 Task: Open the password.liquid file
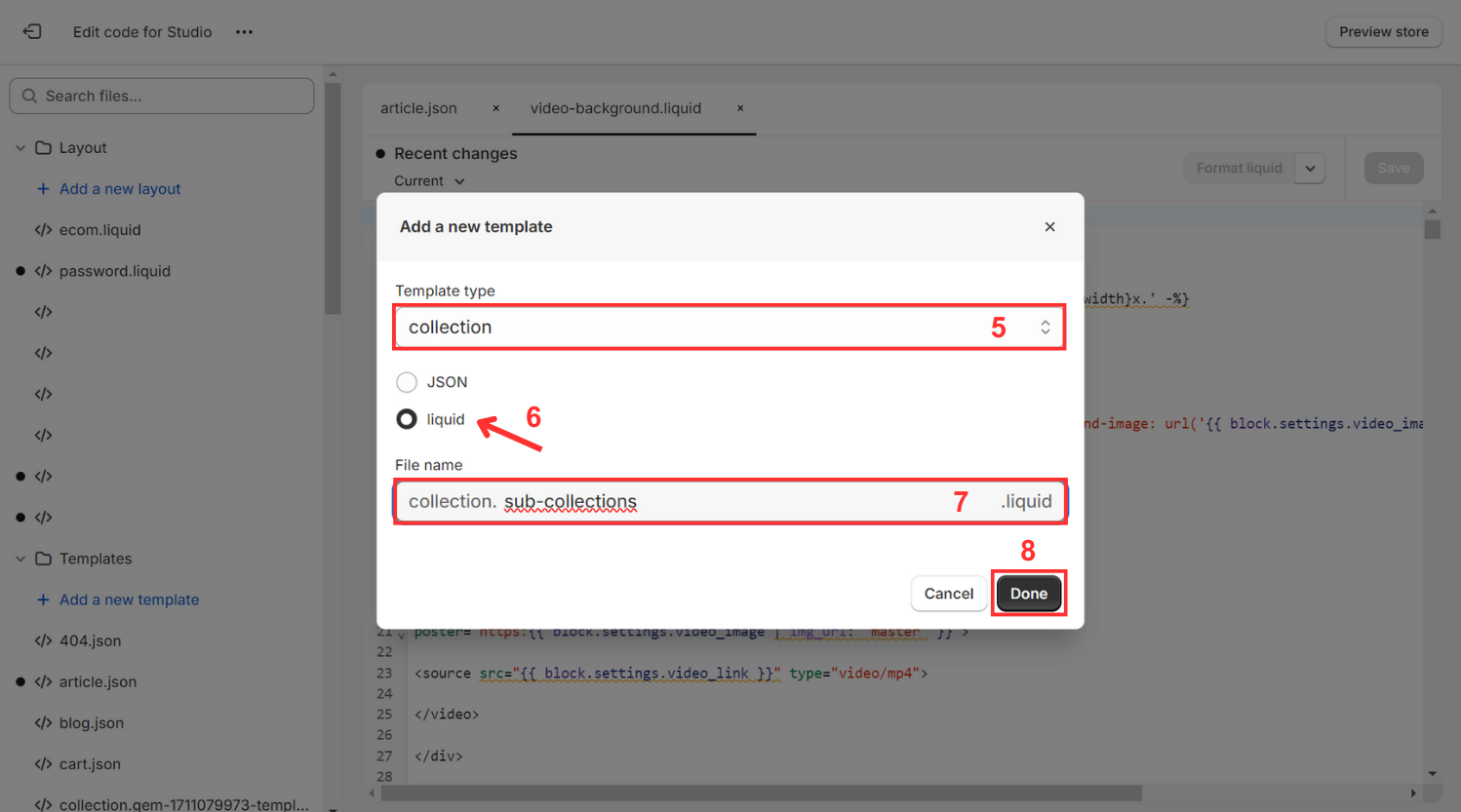point(114,271)
